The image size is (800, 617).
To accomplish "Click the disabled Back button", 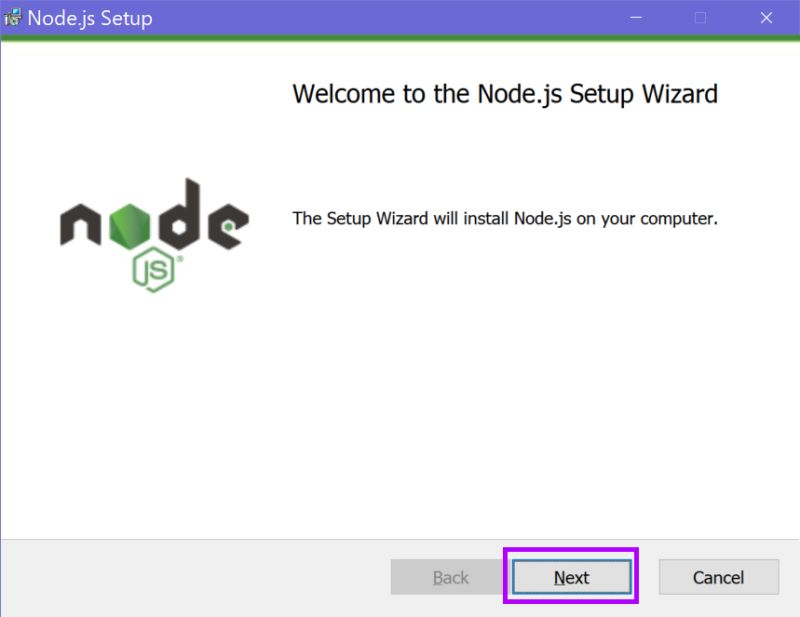I will [448, 577].
